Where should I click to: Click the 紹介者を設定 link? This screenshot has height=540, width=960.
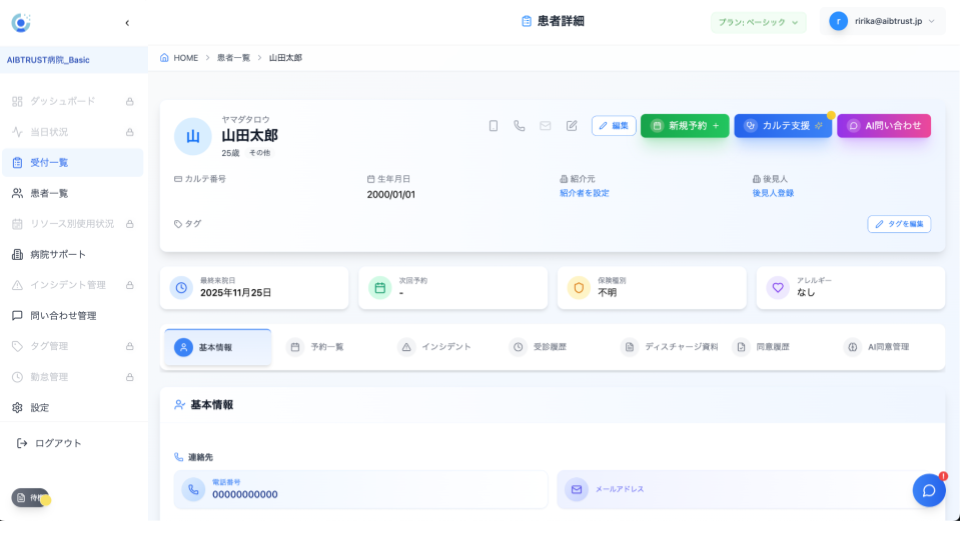tap(585, 193)
